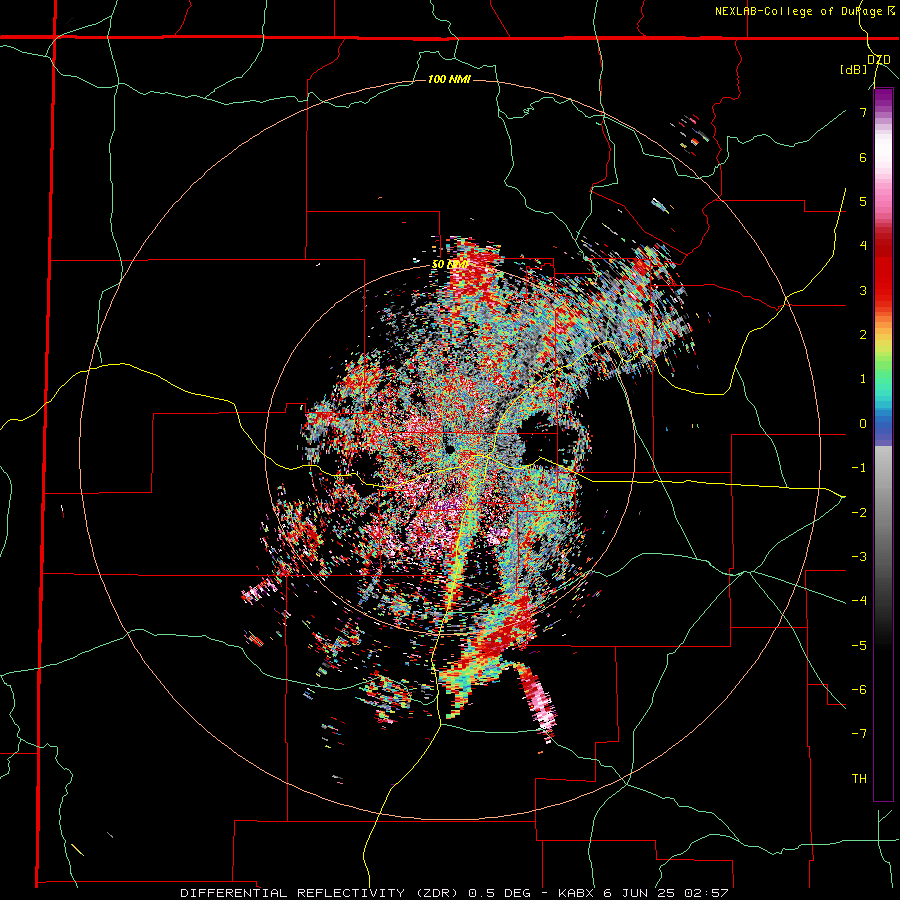Click the -3 value on color scale
Screen dimensions: 900x900
pos(859,556)
